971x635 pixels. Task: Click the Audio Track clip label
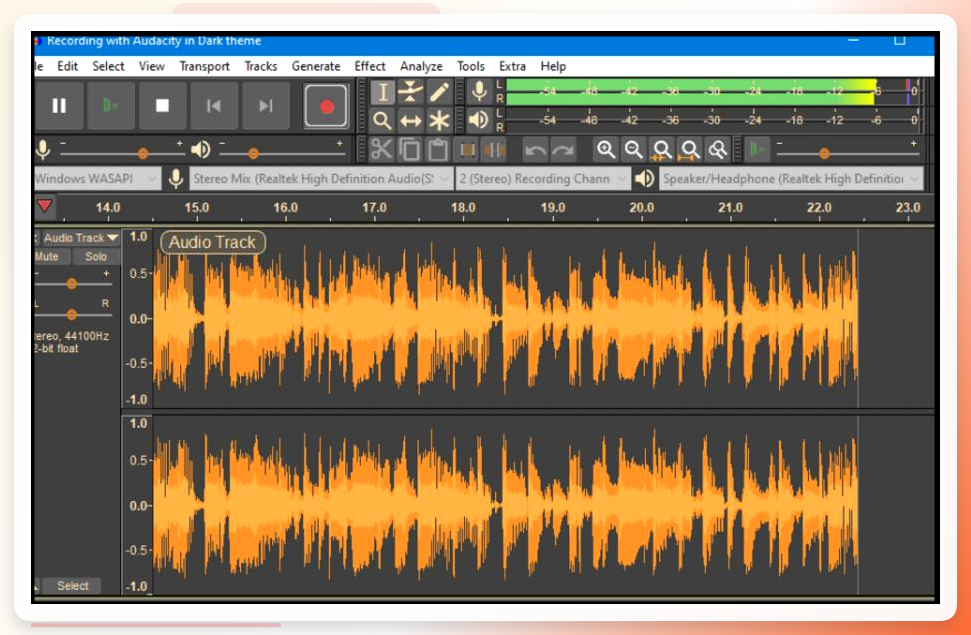[x=212, y=242]
